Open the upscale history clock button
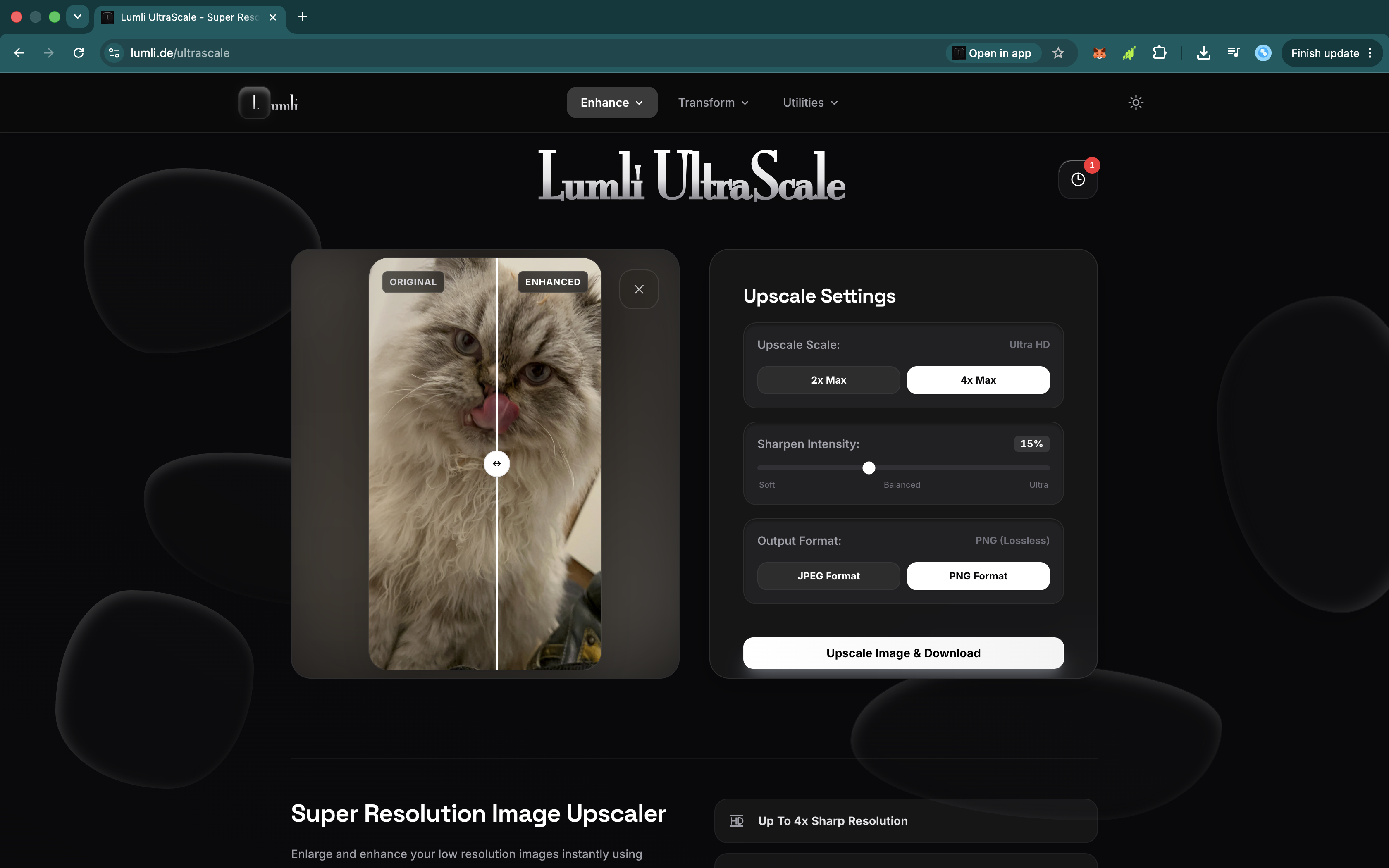1389x868 pixels. (x=1078, y=180)
